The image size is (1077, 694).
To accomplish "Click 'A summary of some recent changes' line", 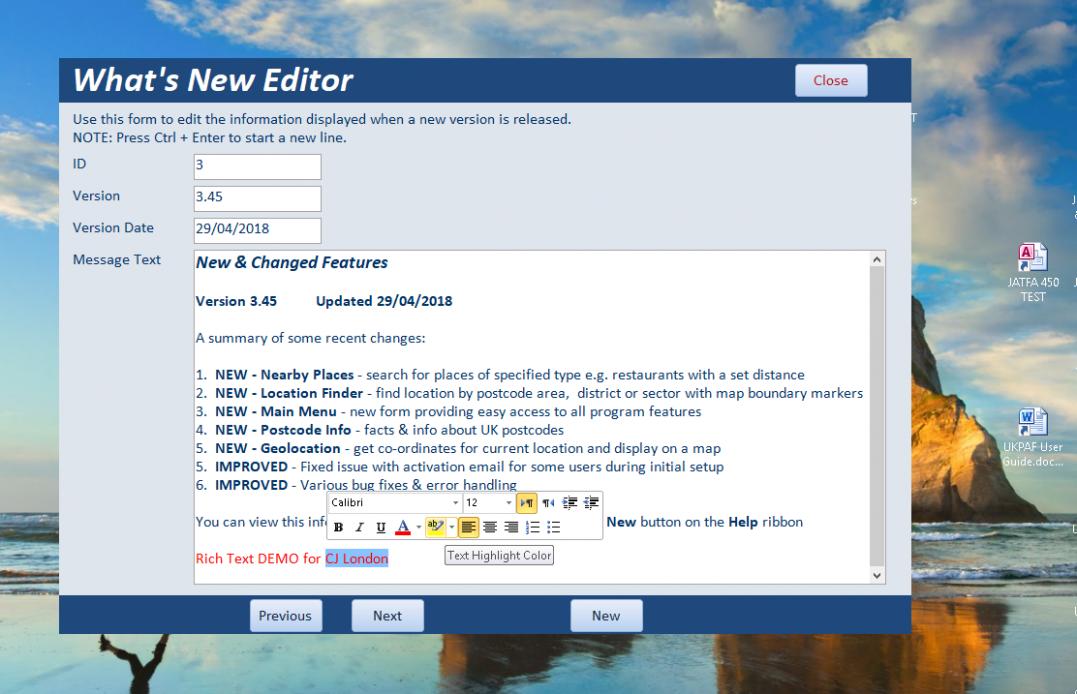I will coord(310,338).
